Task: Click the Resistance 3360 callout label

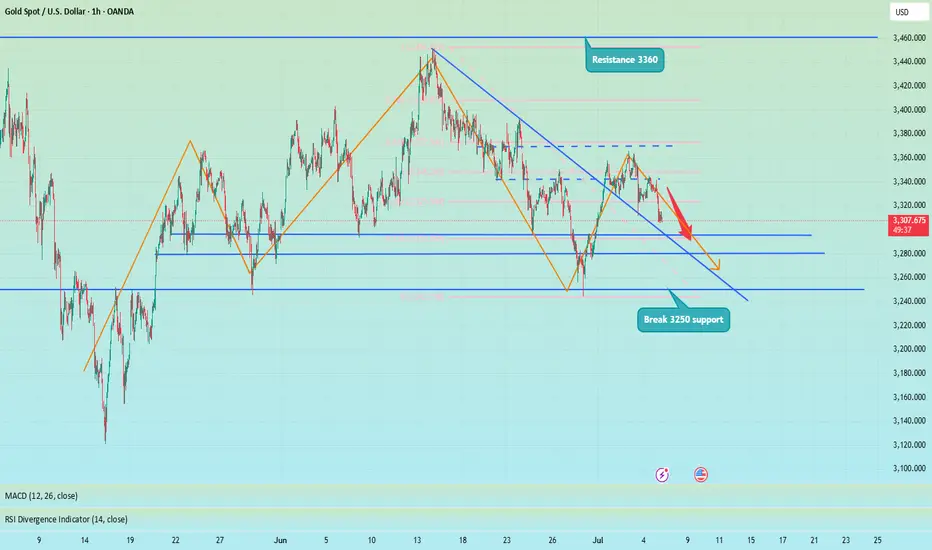Action: click(x=625, y=59)
